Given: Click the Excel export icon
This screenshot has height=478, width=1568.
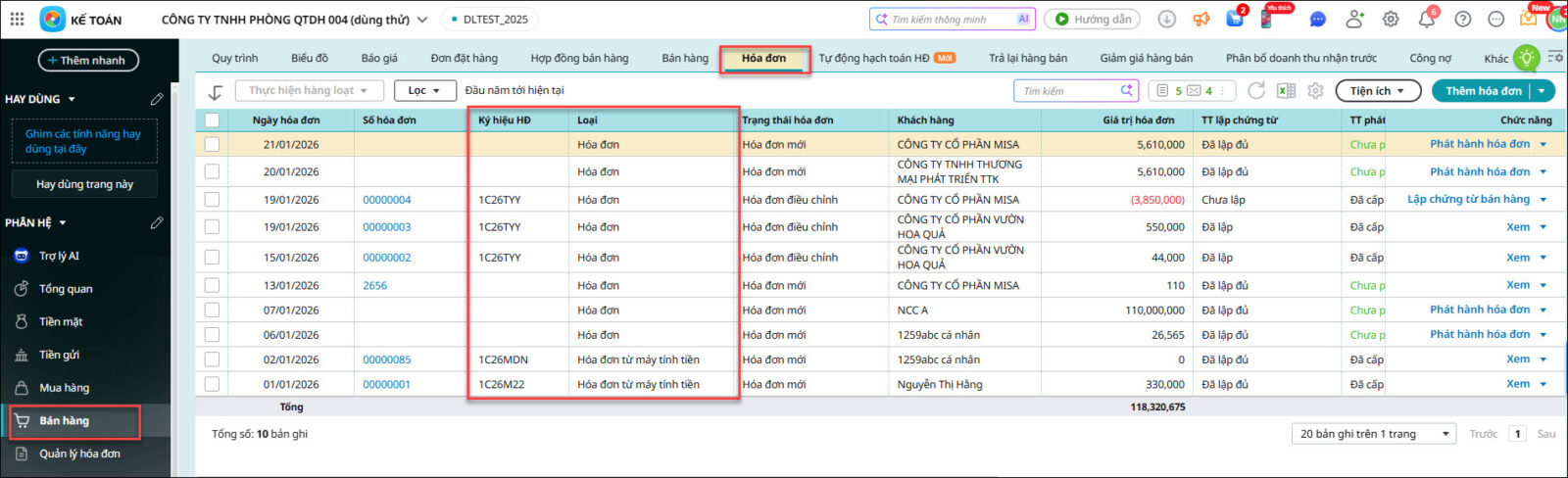Looking at the screenshot, I should click(x=1286, y=91).
